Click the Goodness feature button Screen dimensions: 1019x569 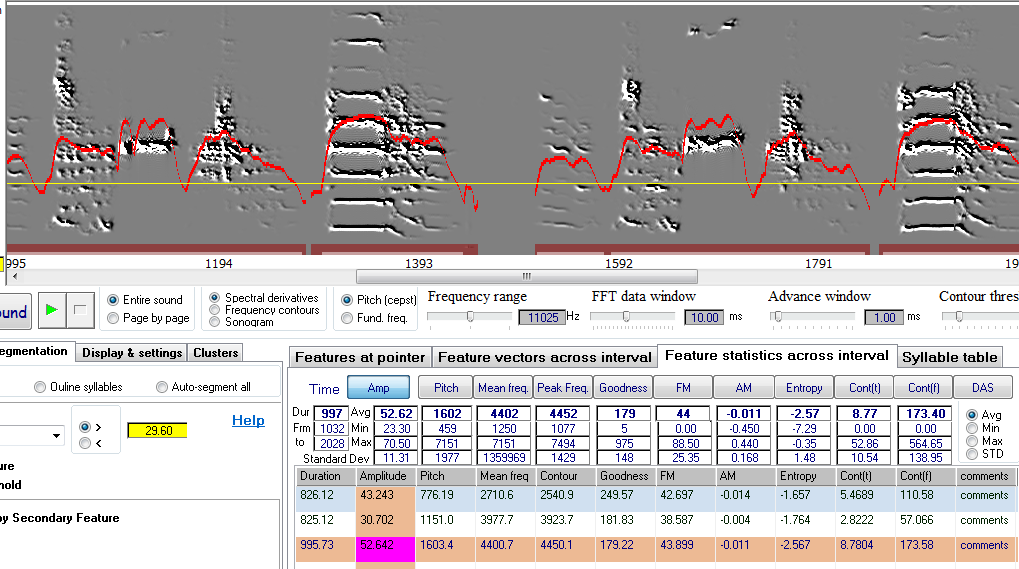coord(624,388)
